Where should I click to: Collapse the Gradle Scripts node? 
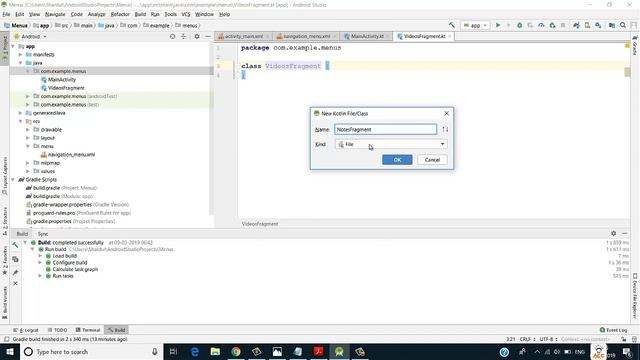pyautogui.click(x=13, y=180)
